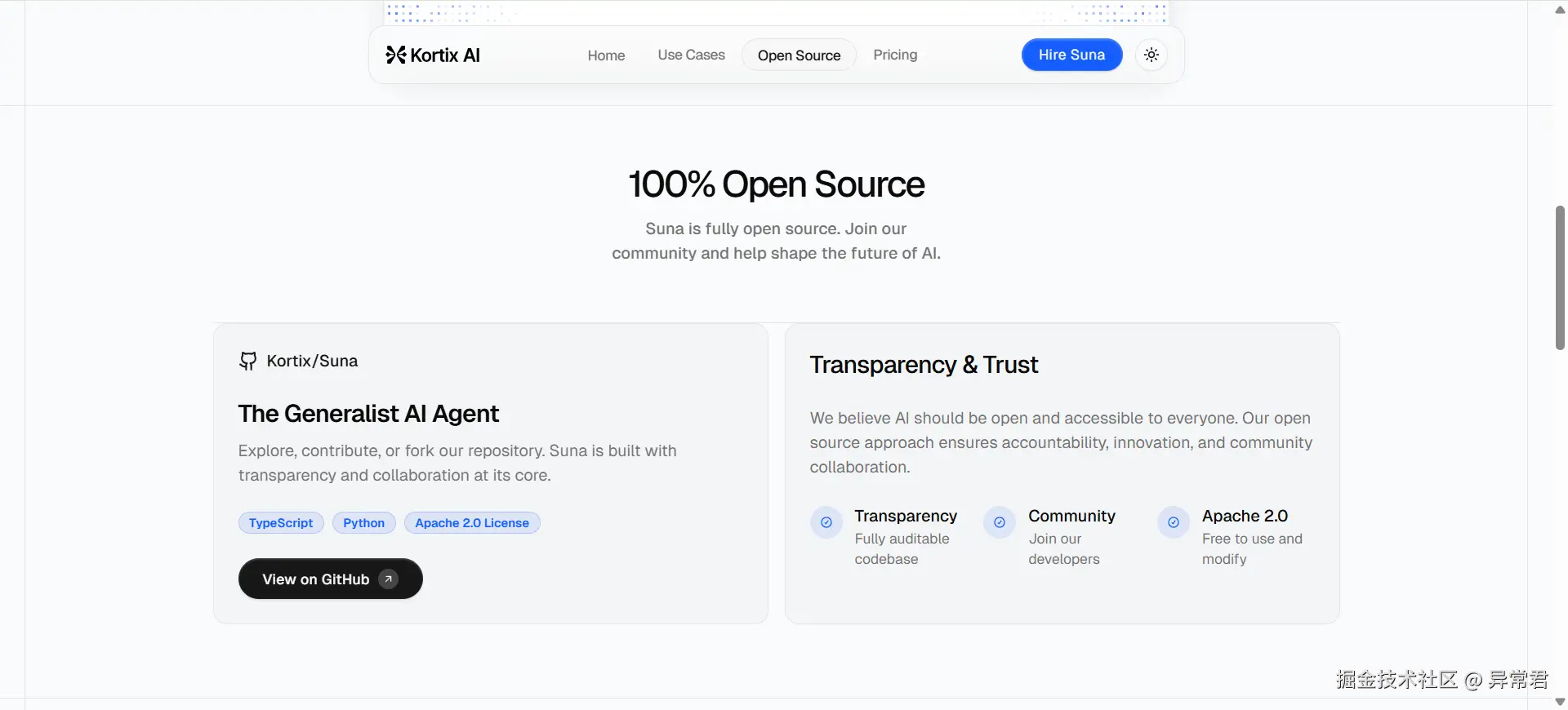
Task: Click the arrow icon in View on GitHub
Action: 389,579
